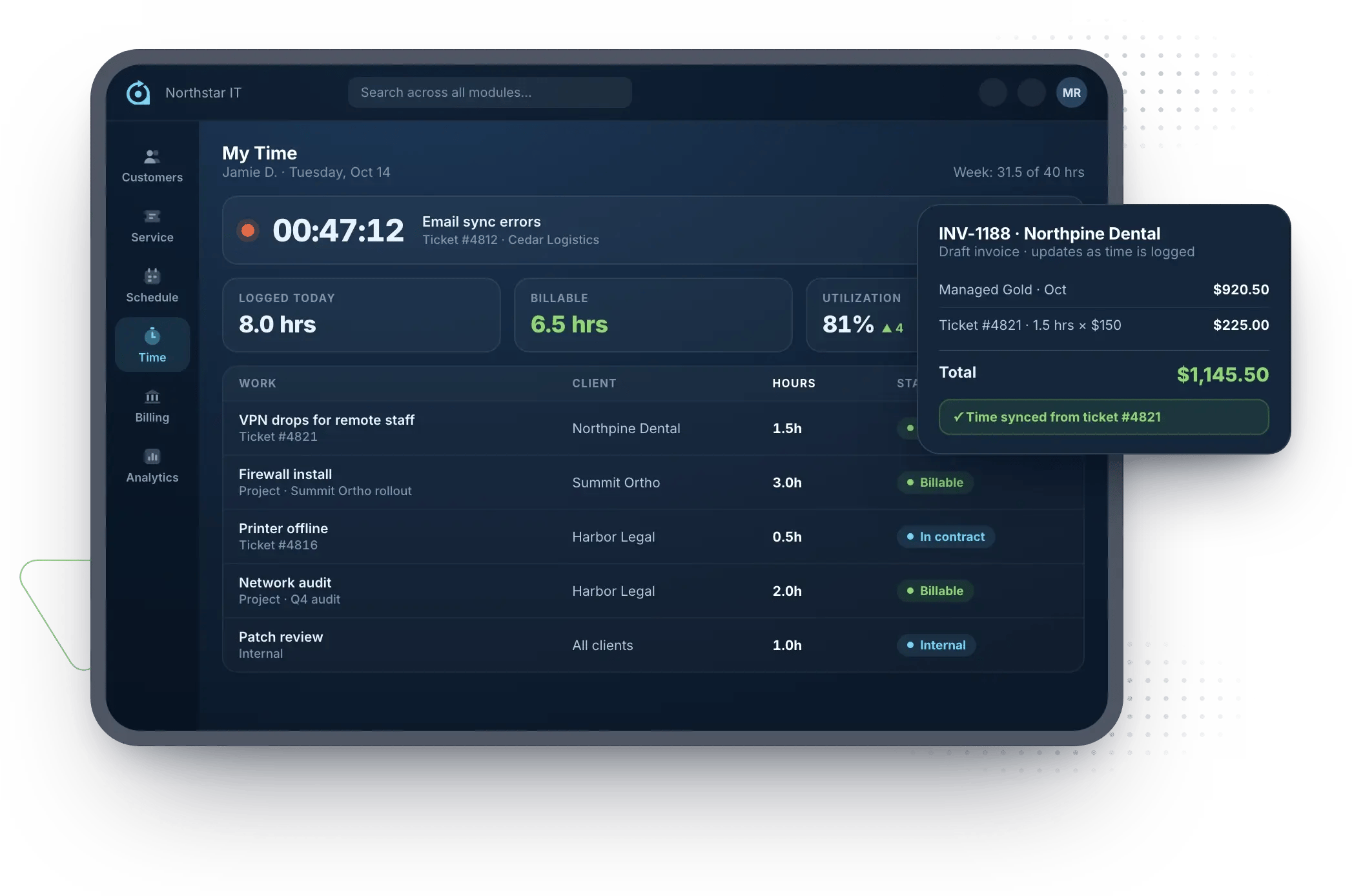
Task: Sort by the CLIENT column header
Action: tap(594, 383)
